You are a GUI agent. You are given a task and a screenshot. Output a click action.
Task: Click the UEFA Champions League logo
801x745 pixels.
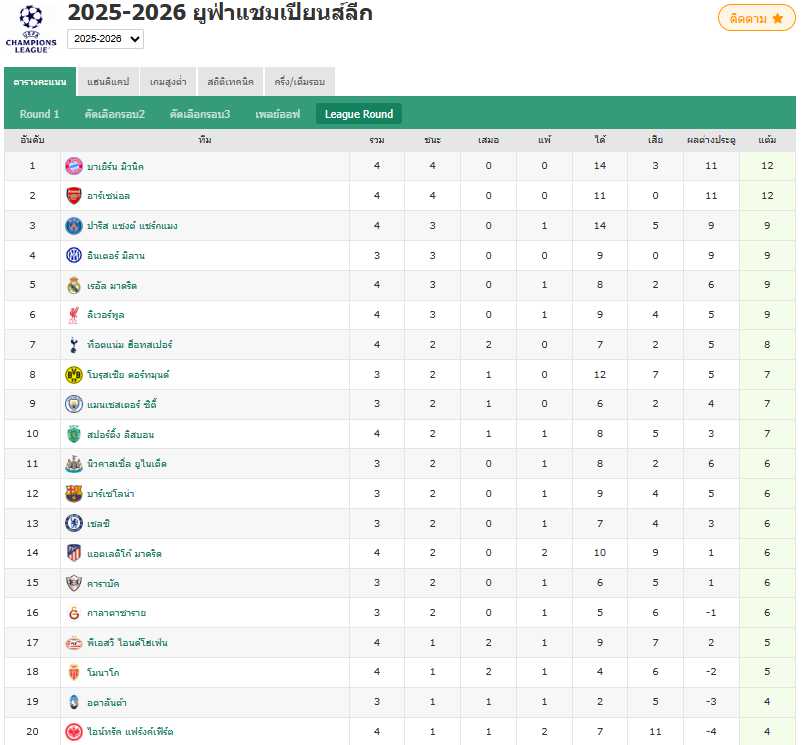[x=30, y=28]
